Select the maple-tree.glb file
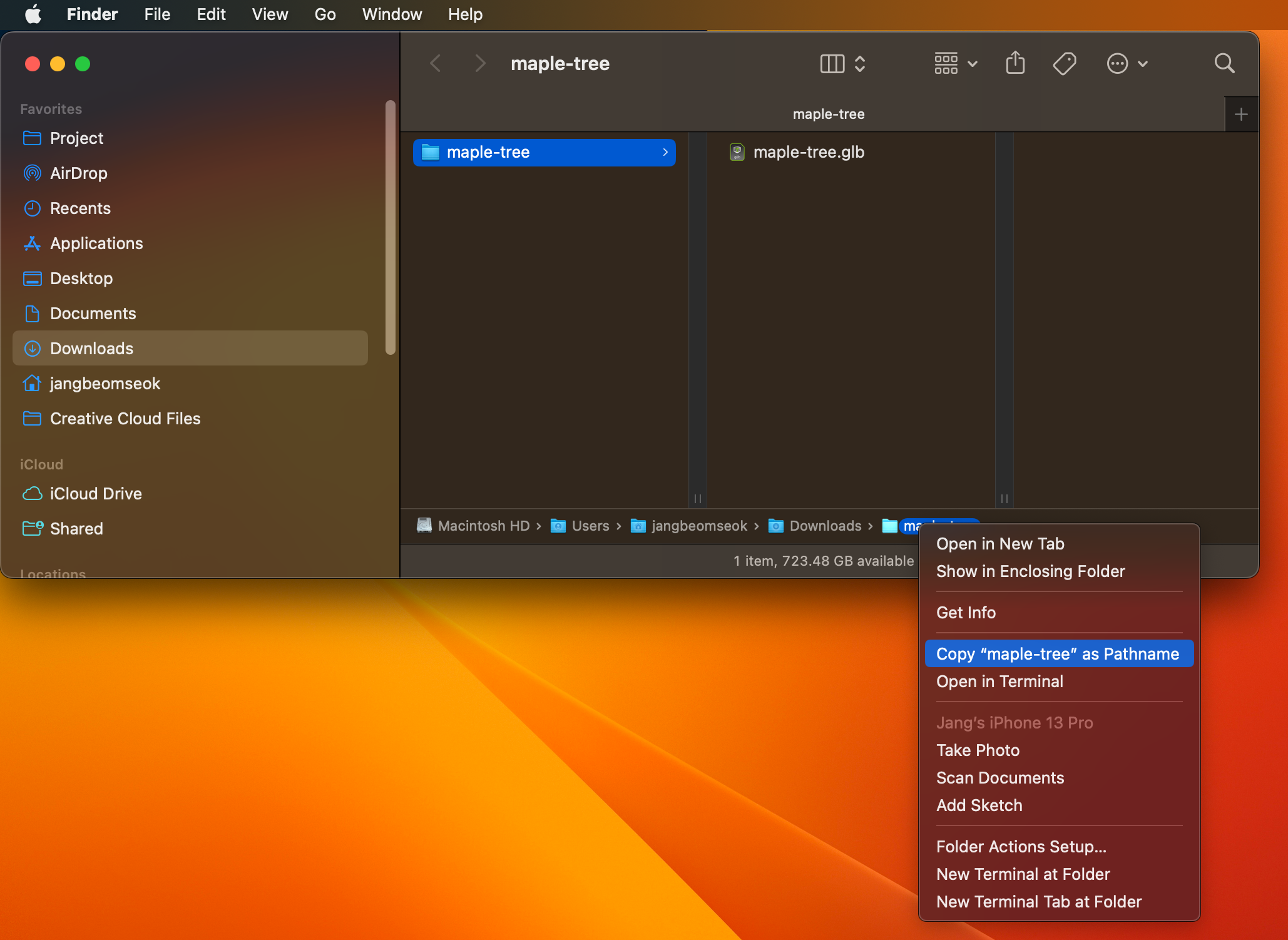Viewport: 1288px width, 940px height. [808, 152]
